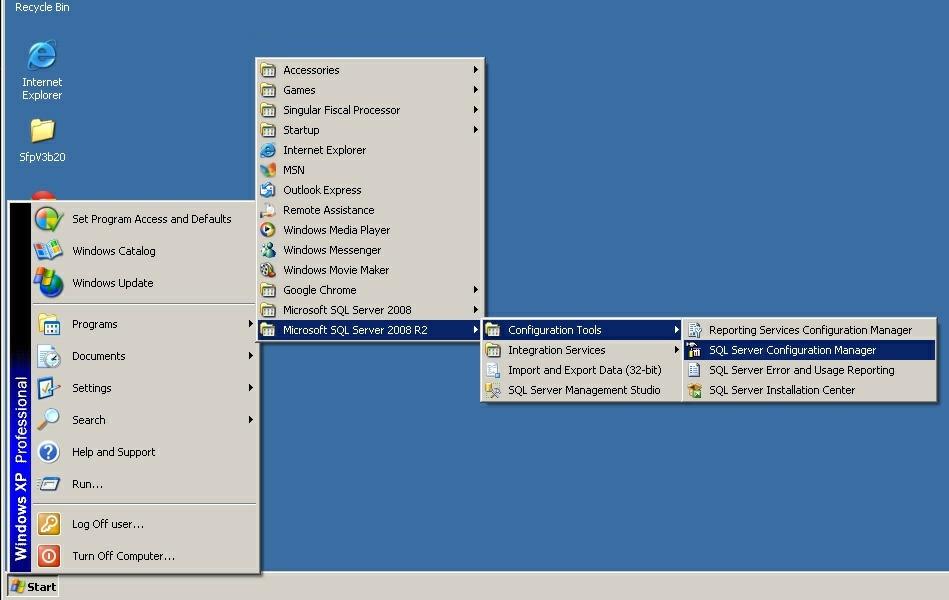Expand Settings submenu arrow
The width and height of the screenshot is (949, 600).
pyautogui.click(x=250, y=387)
